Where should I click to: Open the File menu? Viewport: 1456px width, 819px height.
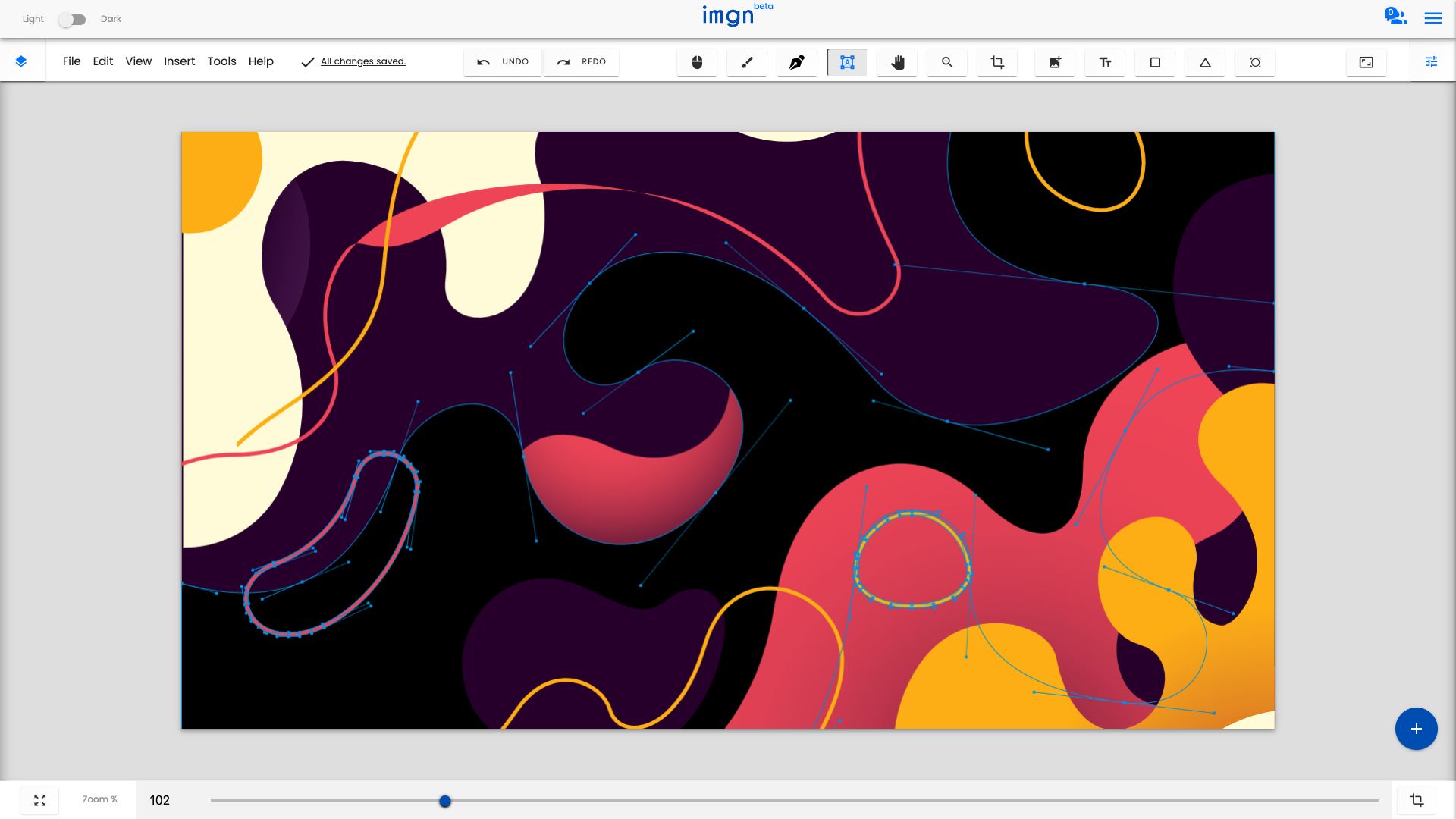[71, 61]
